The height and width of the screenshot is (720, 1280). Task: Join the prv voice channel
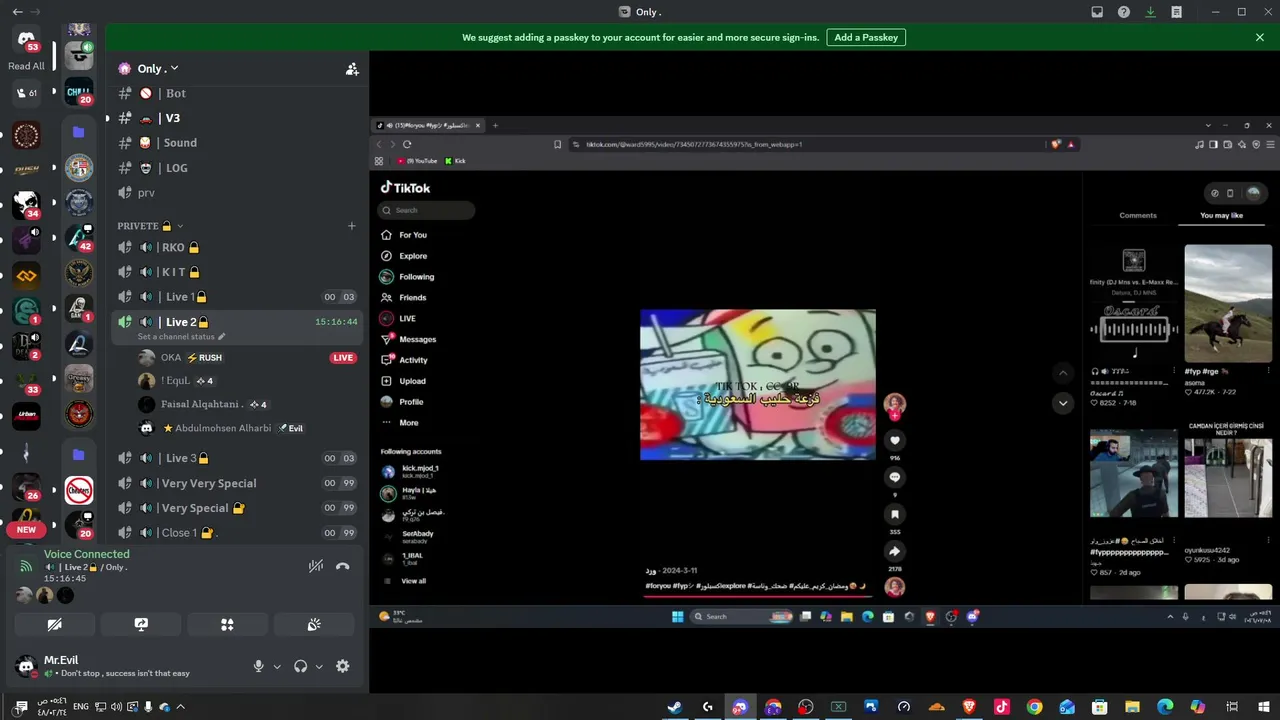coord(236,193)
